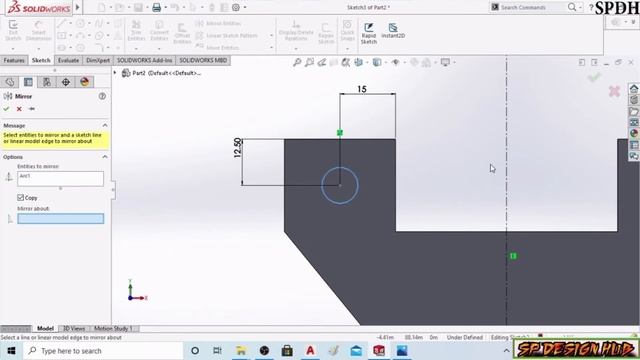Screen dimensions: 640x360
Task: Open the Appearances color ball in task pane
Action: [634, 133]
